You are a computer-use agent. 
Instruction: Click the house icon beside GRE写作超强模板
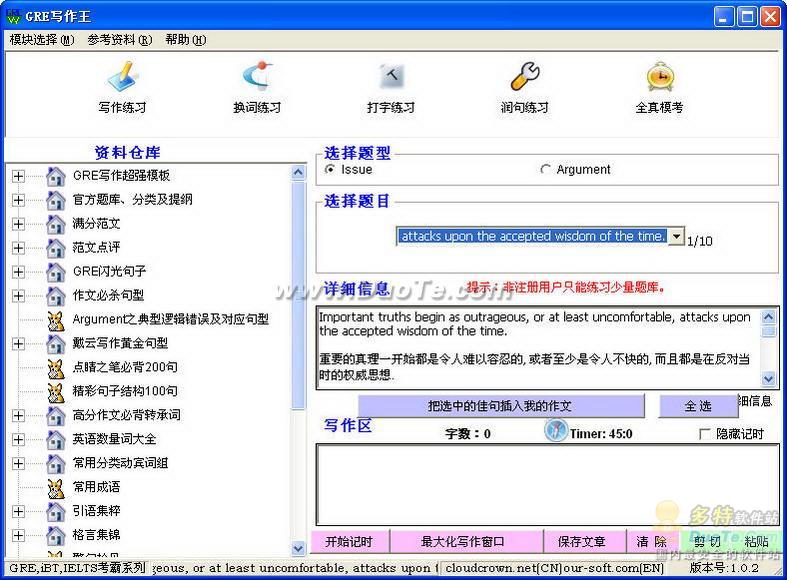(56, 176)
